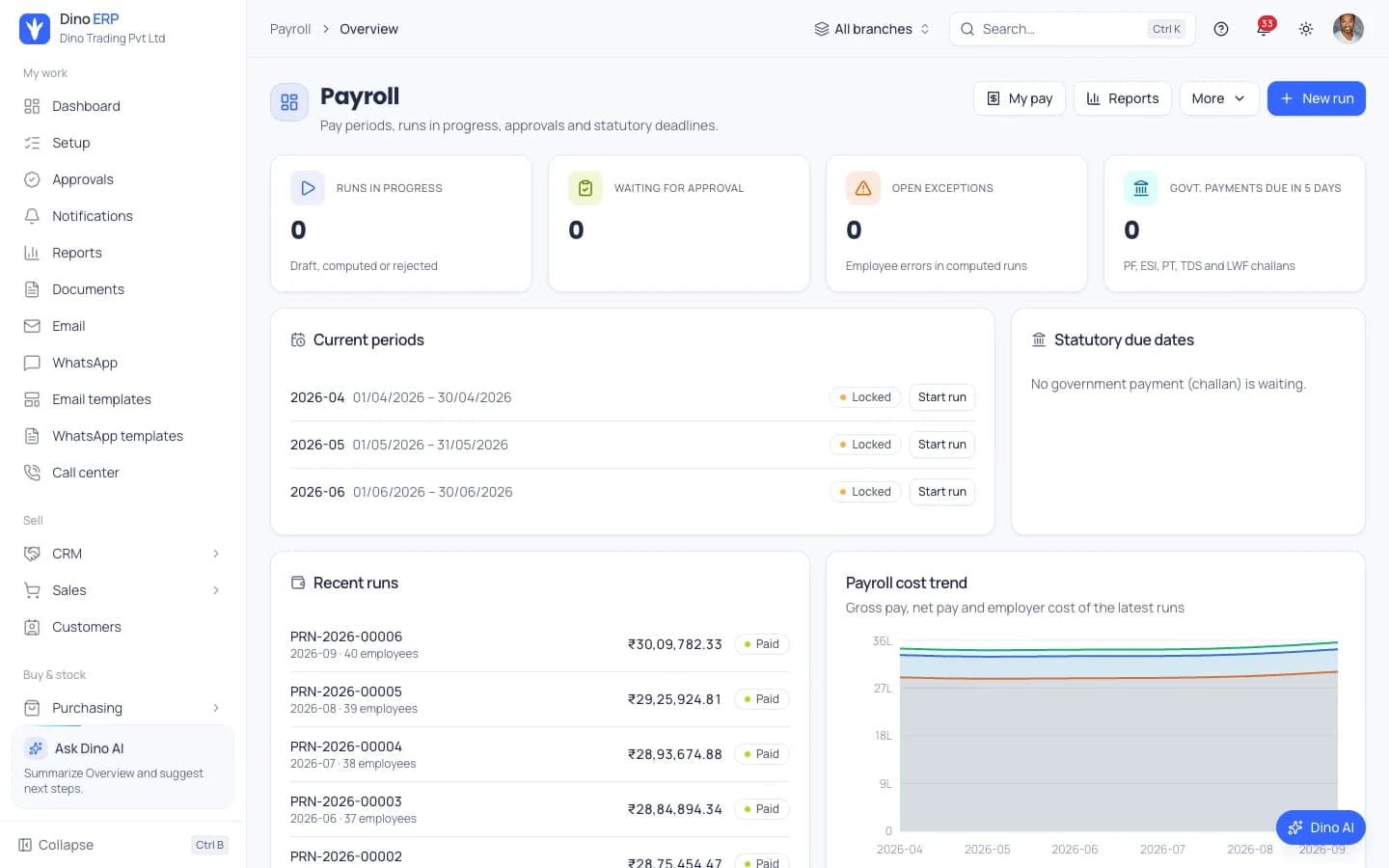Expand the Purchasing sidebar section
Screen dimensions: 1389x868
(123, 708)
